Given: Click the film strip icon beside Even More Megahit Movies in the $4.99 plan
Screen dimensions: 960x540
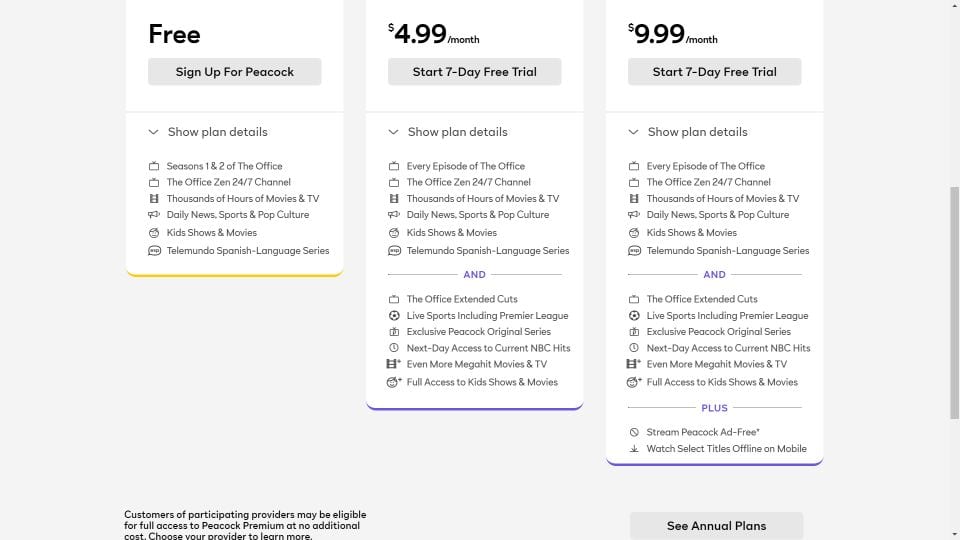Looking at the screenshot, I should tap(394, 364).
